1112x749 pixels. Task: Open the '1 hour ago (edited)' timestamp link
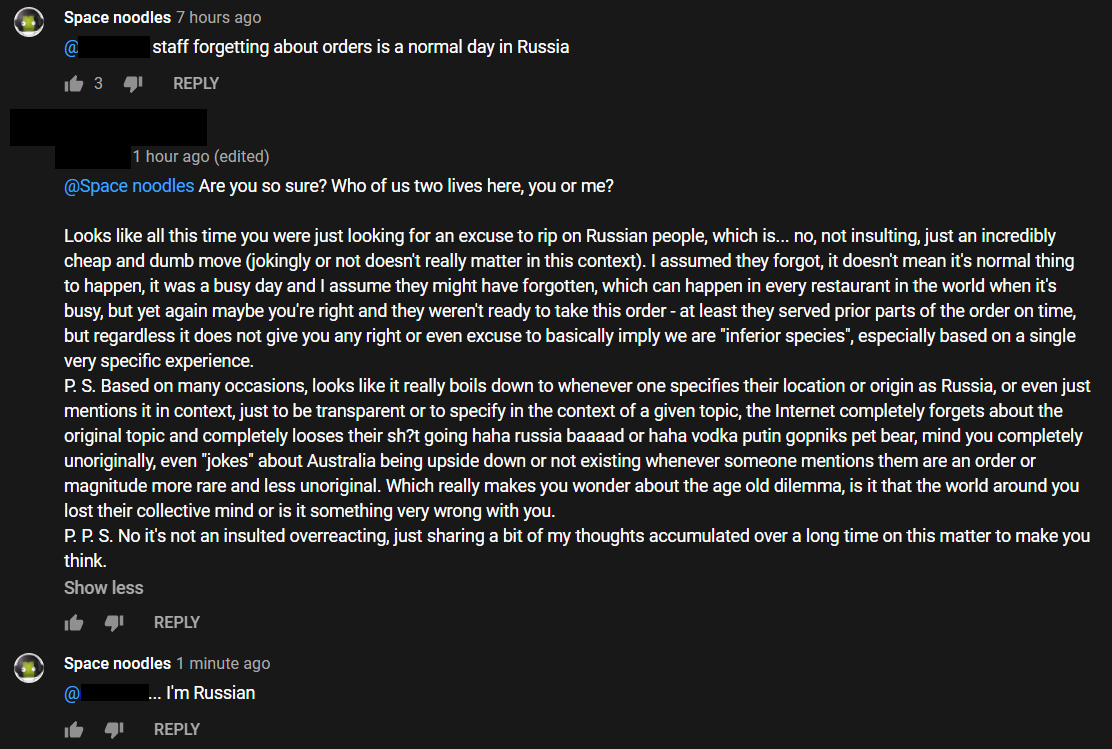tap(200, 157)
